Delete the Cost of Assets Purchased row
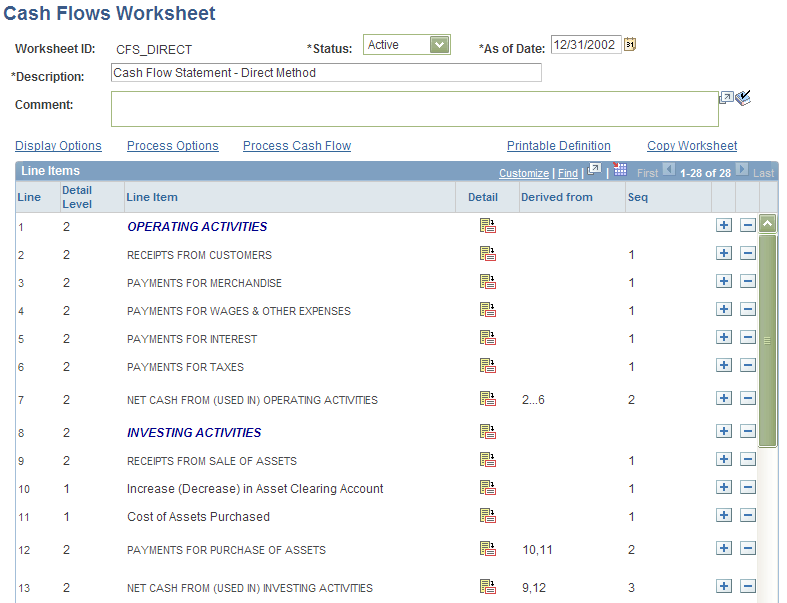 tap(747, 516)
